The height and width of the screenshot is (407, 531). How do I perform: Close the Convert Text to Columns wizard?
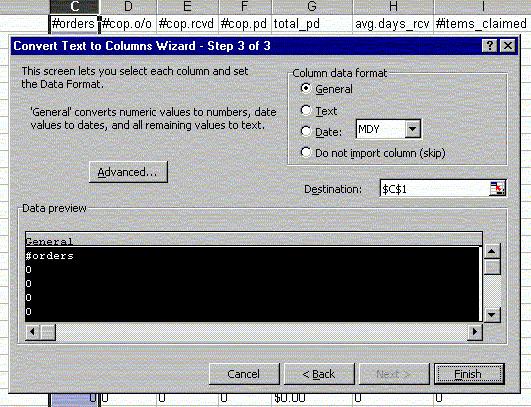pyautogui.click(x=507, y=46)
